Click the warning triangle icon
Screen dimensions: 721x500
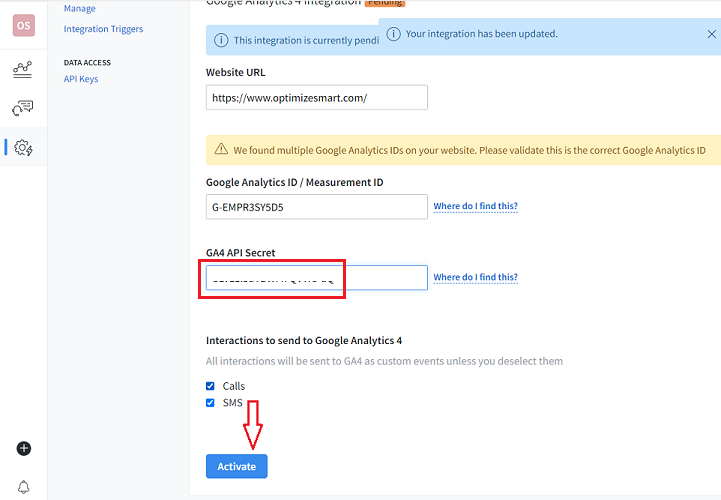click(x=221, y=149)
